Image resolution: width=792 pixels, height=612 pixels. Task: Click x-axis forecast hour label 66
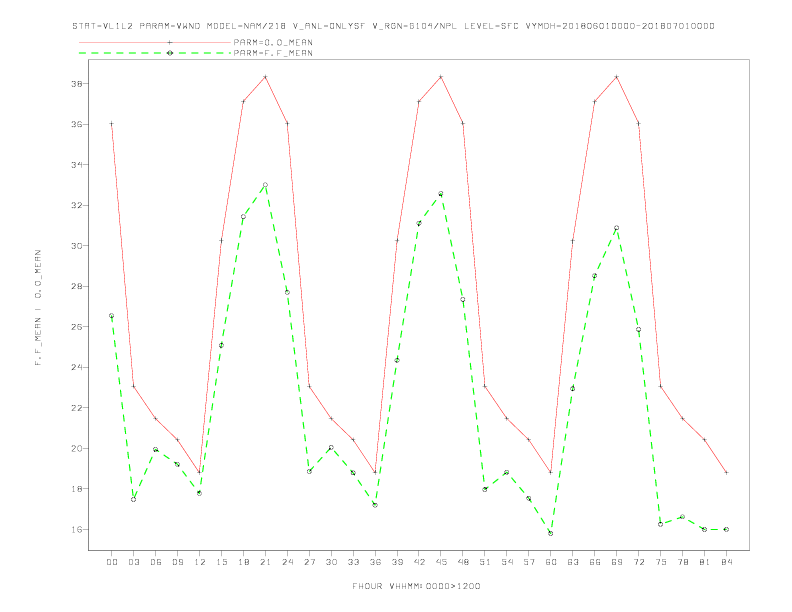tap(595, 562)
